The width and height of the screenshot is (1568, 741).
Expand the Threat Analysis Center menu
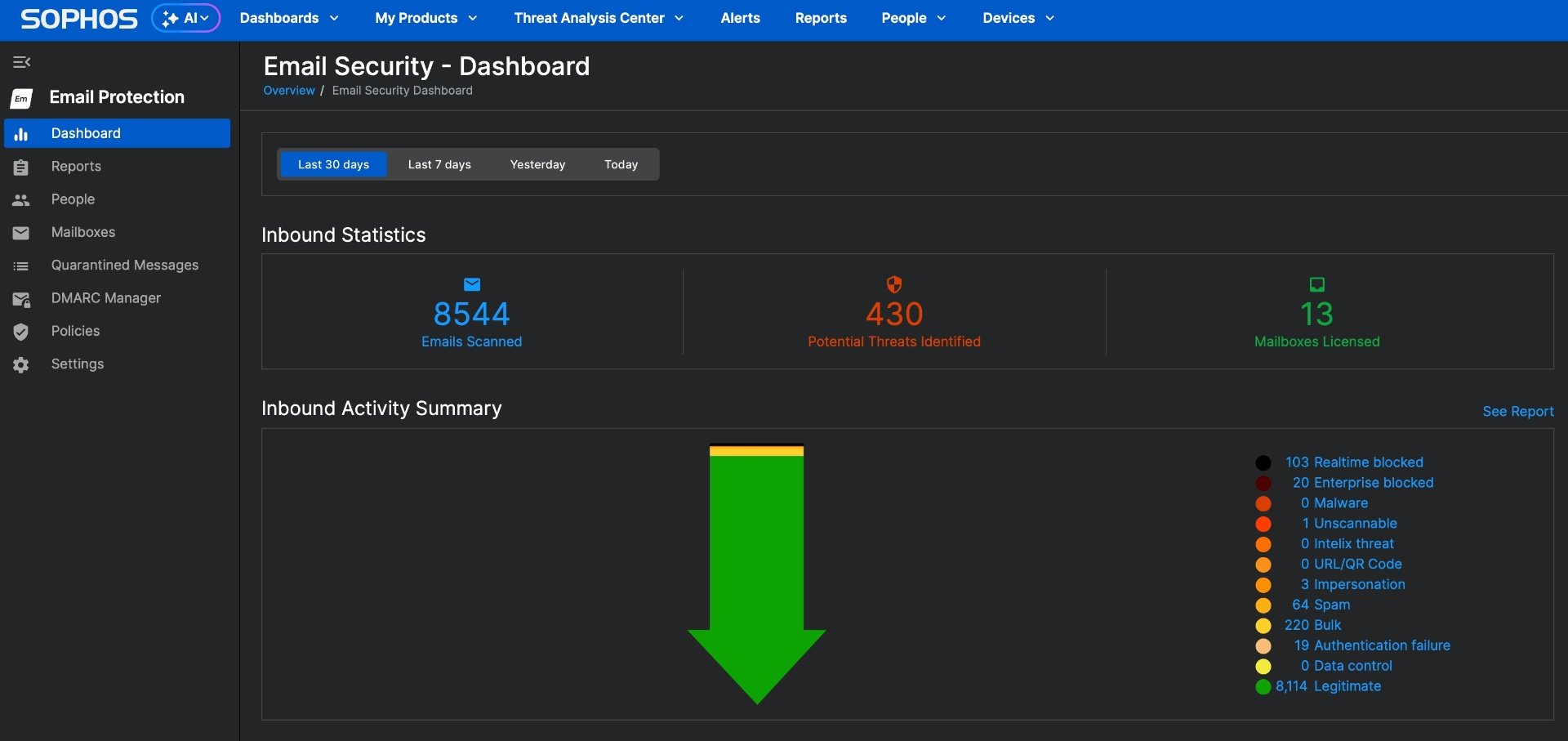tap(598, 18)
